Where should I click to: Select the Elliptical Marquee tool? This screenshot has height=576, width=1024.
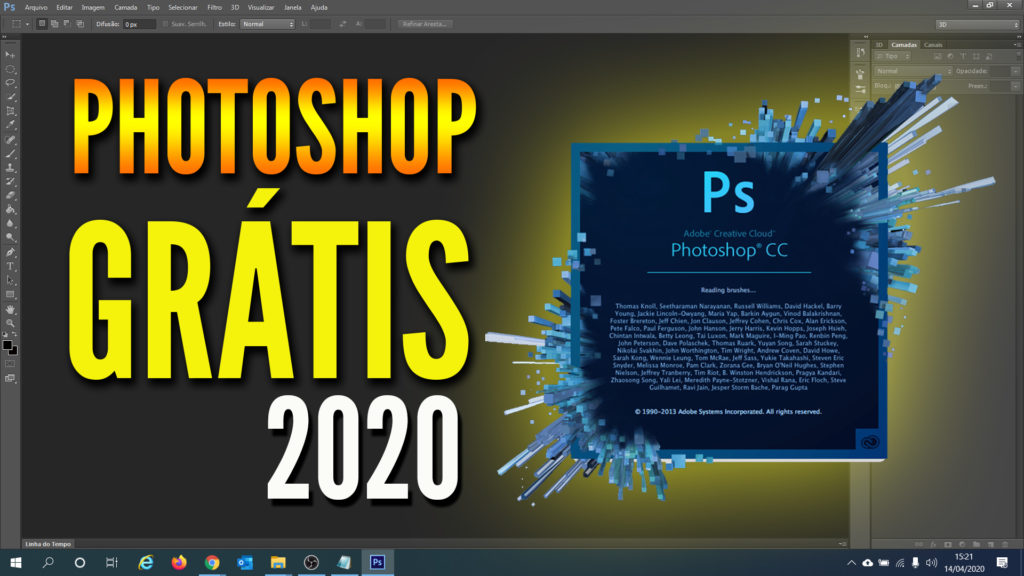pos(10,69)
